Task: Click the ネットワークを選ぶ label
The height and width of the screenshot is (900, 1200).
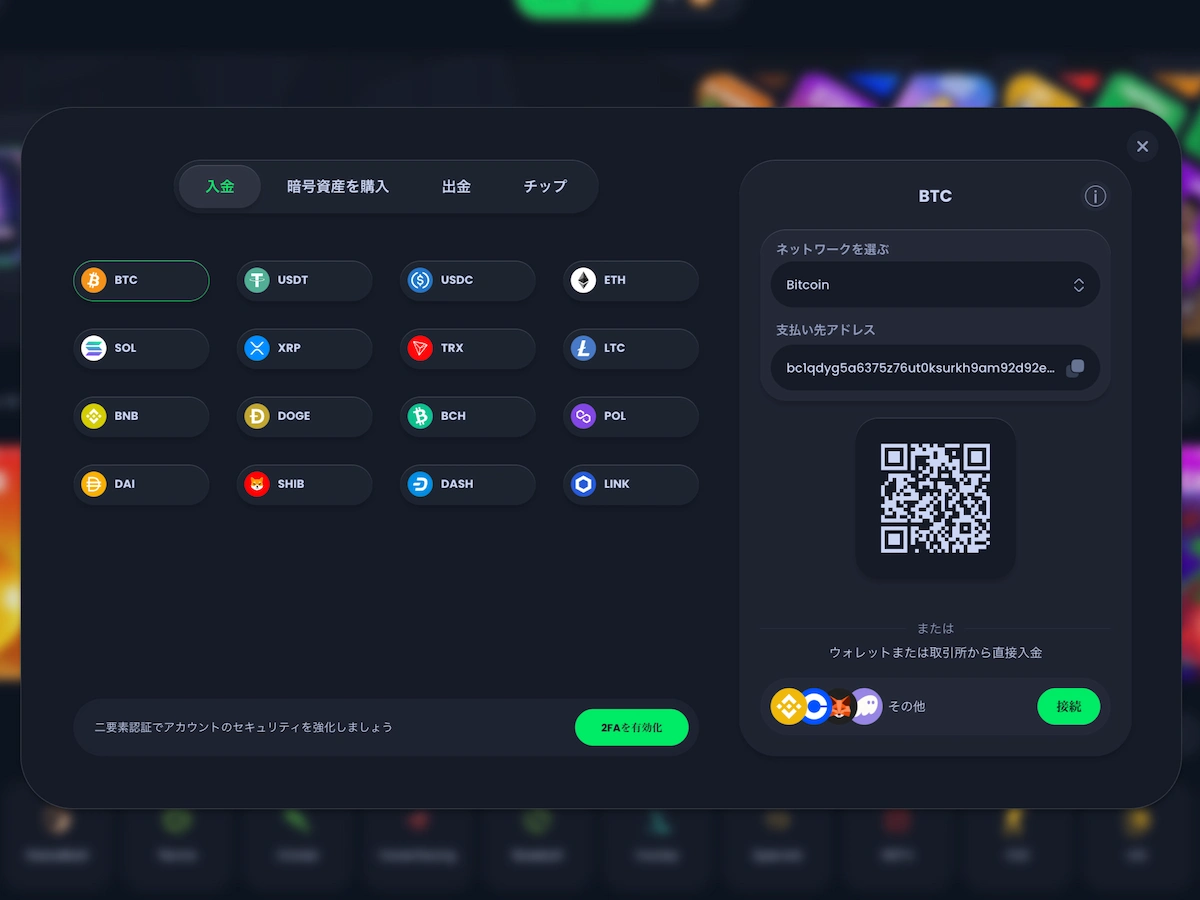Action: (833, 249)
